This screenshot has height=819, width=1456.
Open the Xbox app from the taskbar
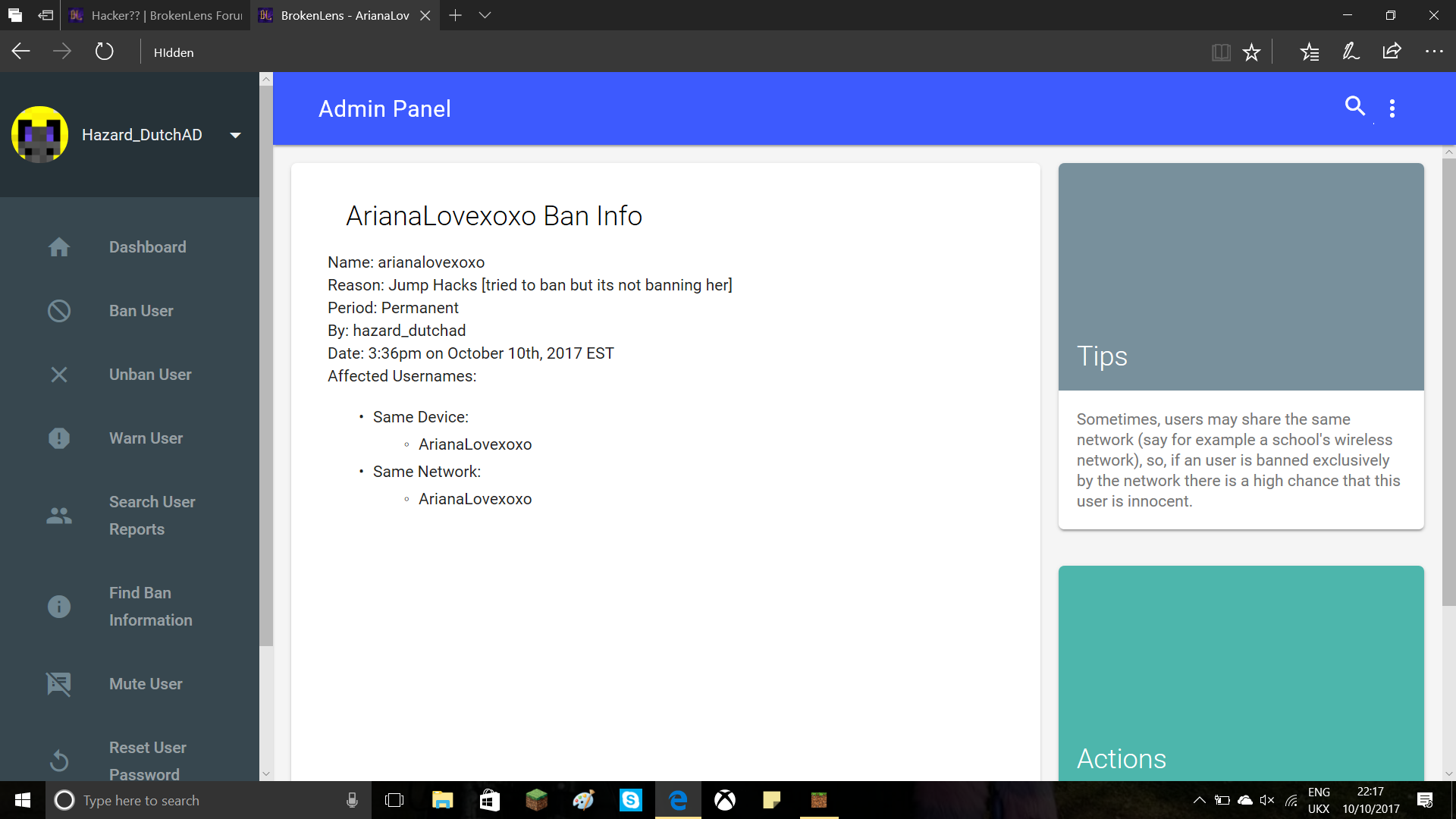725,800
